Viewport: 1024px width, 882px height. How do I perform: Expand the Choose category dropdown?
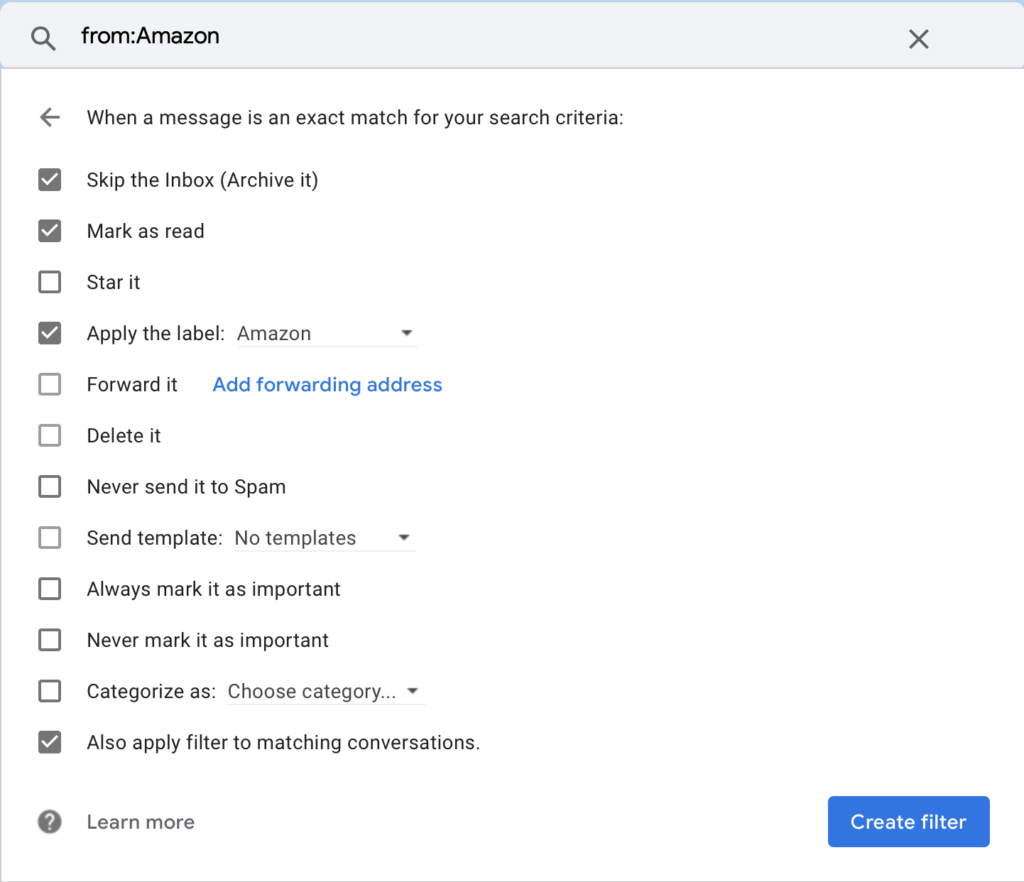325,691
